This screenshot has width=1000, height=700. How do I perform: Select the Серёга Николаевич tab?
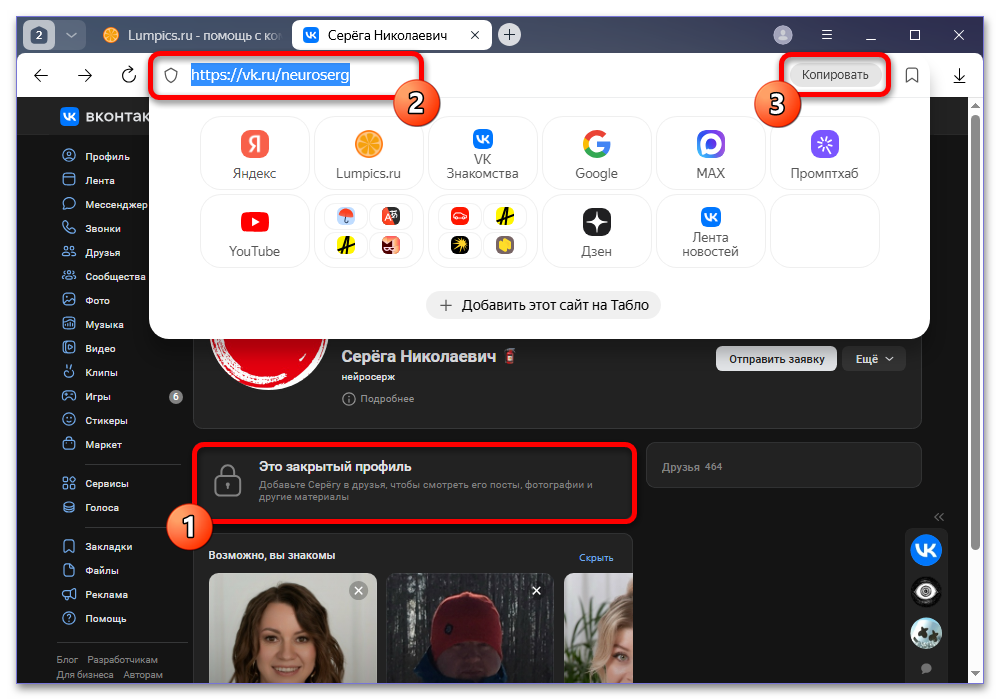point(386,35)
